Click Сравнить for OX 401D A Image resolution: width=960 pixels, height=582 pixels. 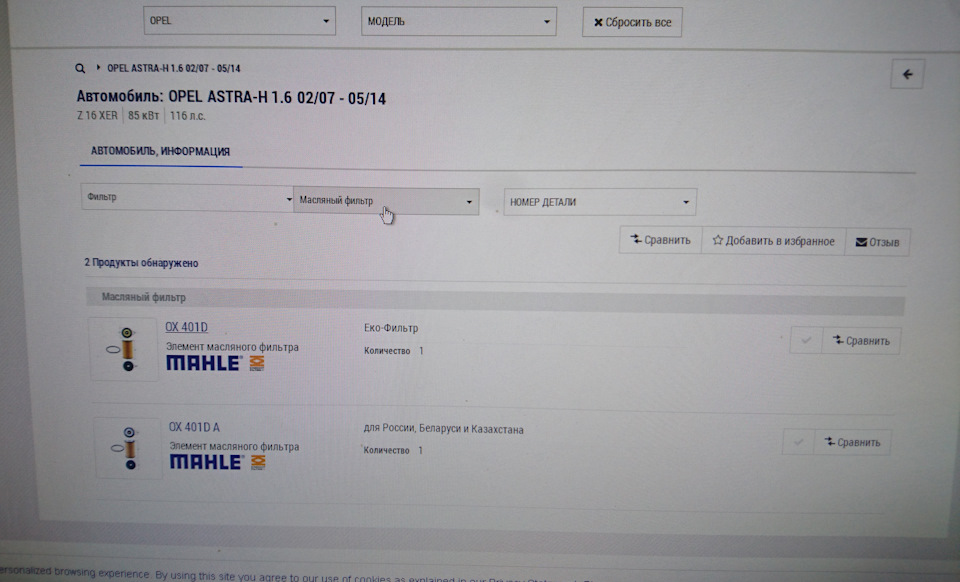(852, 442)
